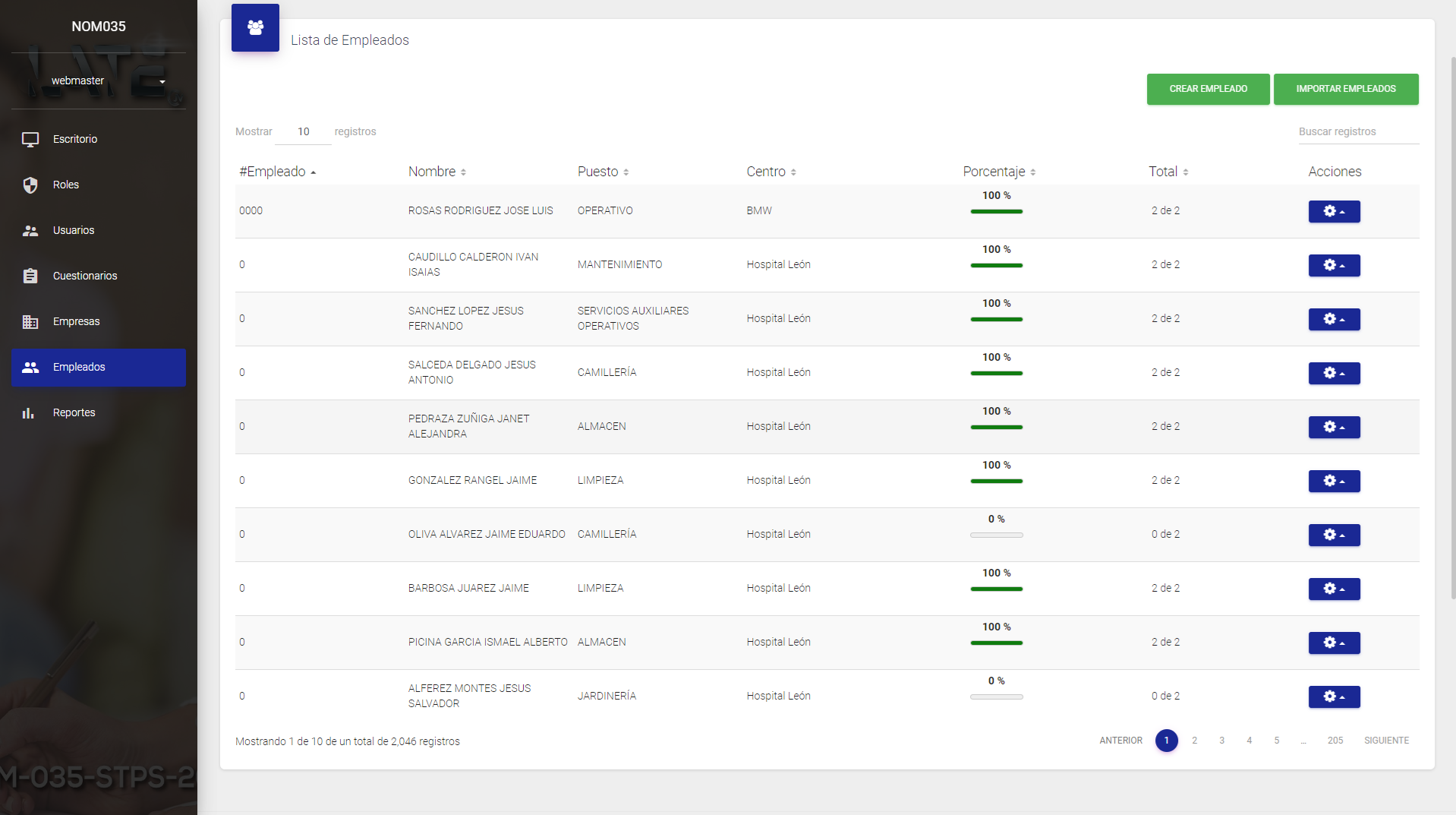Viewport: 1456px width, 815px height.
Task: Click the Escritorio monitor icon in sidebar
Action: [30, 139]
